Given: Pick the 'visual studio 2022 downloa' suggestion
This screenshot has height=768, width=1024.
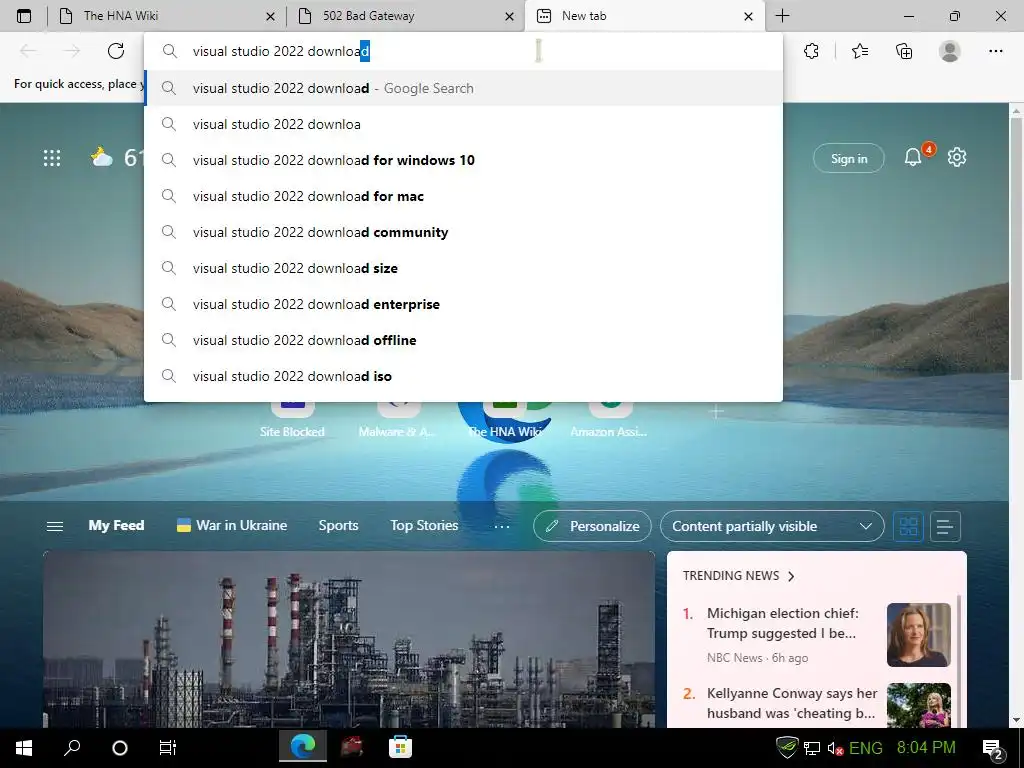Looking at the screenshot, I should (463, 124).
